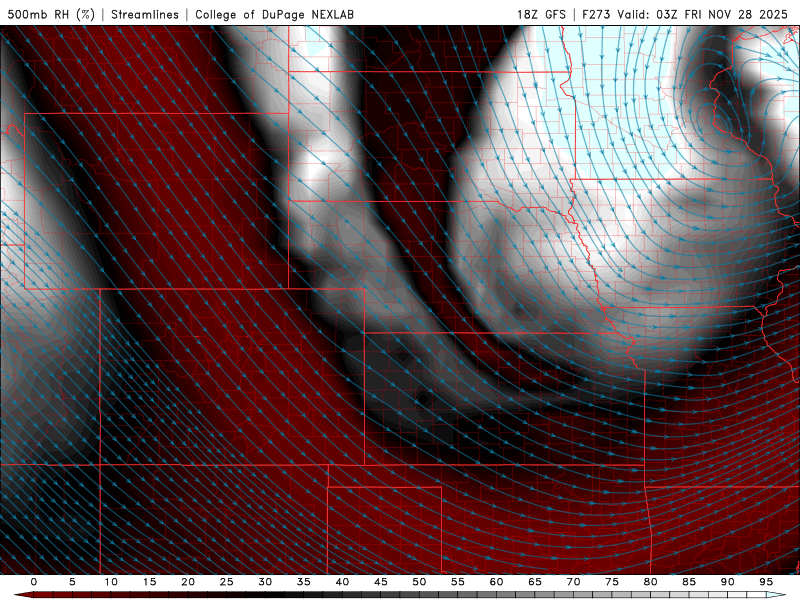Click the '90' value on the color scale
Screen dimensions: 800x600
[x=728, y=582]
